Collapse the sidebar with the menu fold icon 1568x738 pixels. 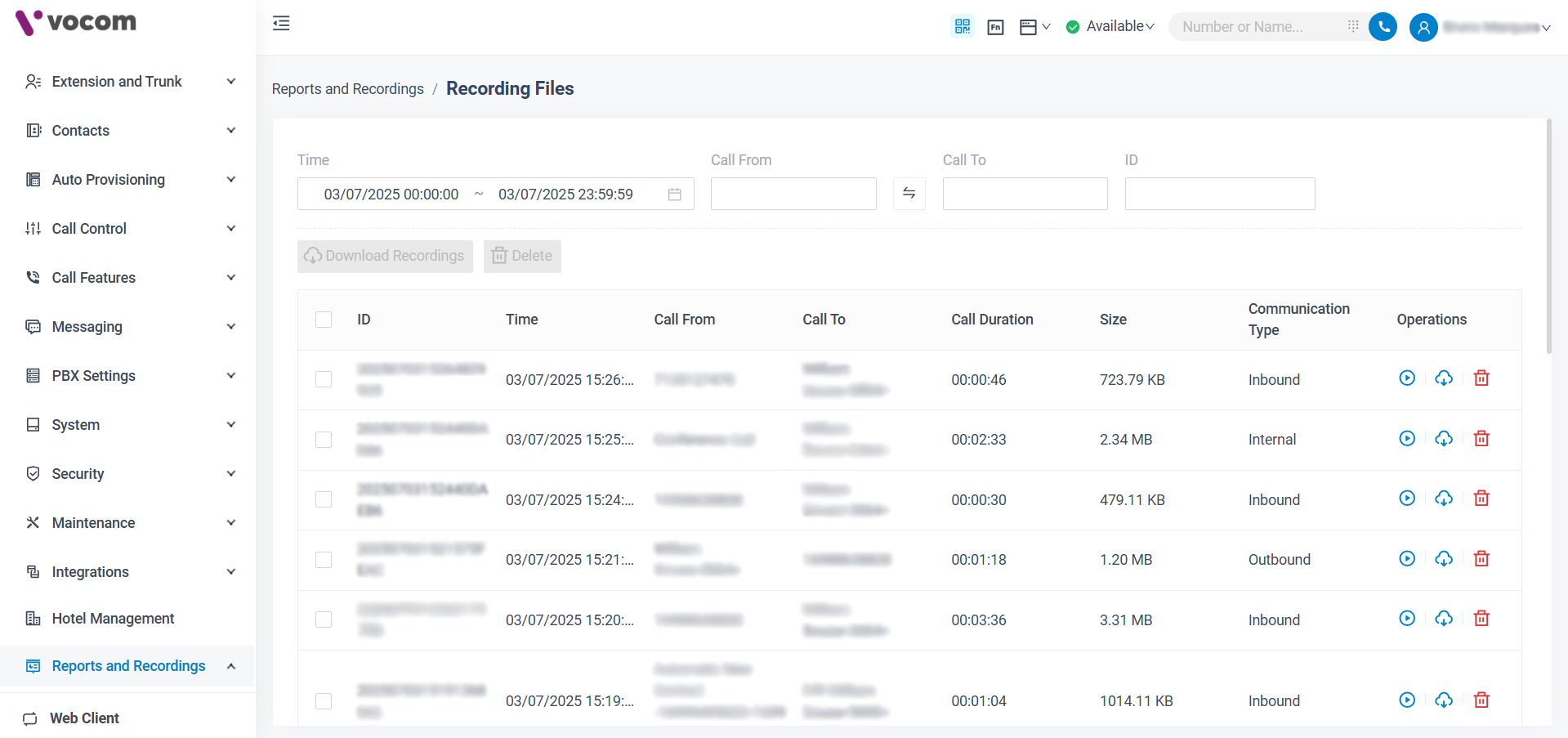[x=281, y=24]
